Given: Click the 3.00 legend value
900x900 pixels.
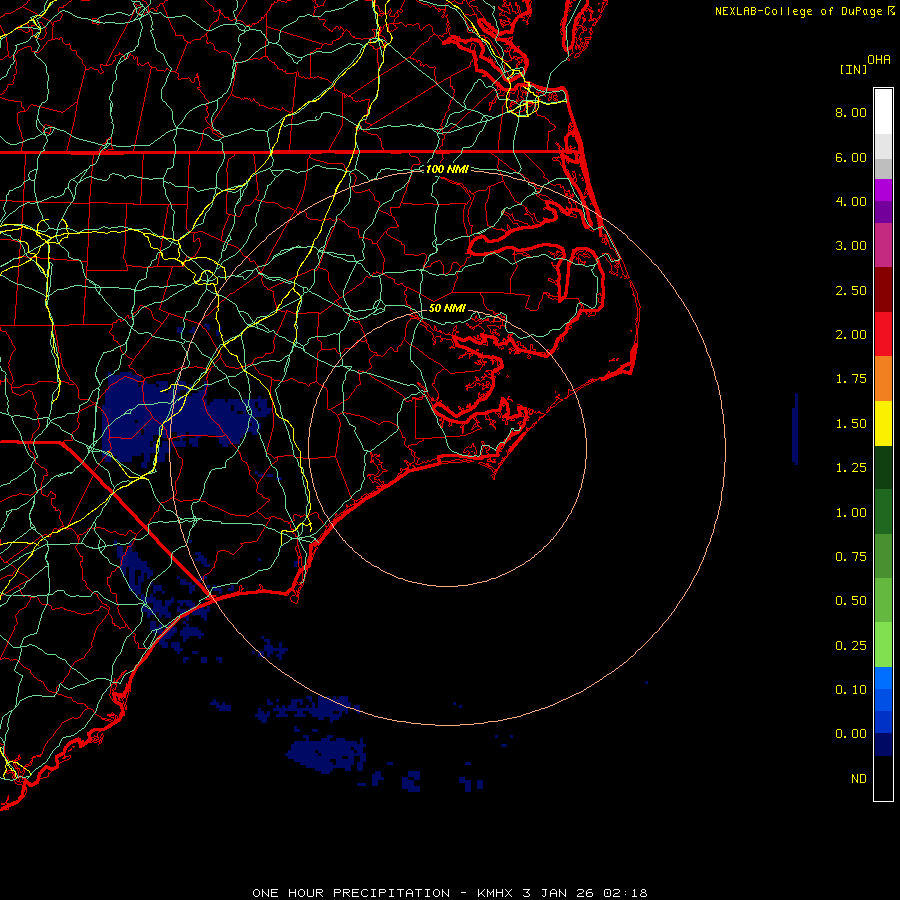Looking at the screenshot, I should (851, 246).
